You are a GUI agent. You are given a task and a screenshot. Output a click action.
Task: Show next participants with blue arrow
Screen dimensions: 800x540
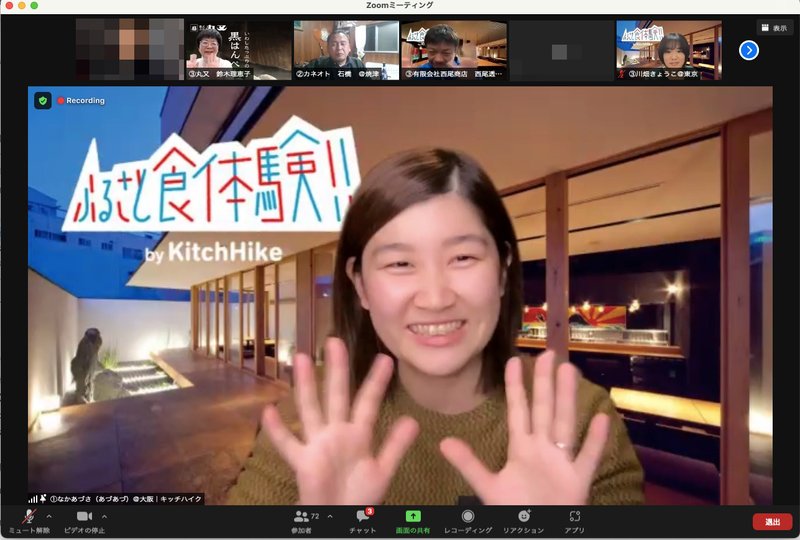pyautogui.click(x=748, y=50)
